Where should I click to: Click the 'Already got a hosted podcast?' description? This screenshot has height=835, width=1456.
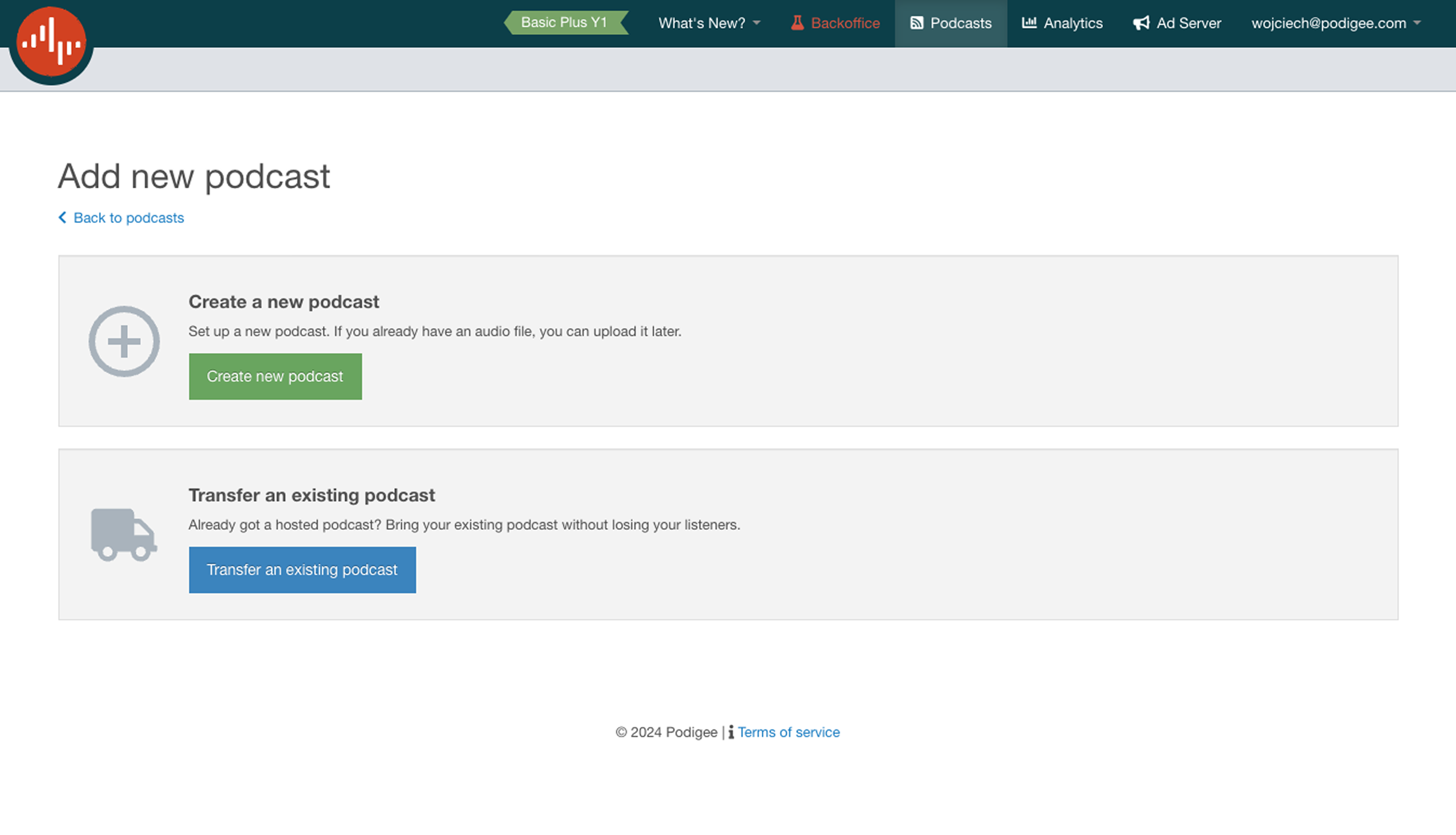pyautogui.click(x=464, y=525)
